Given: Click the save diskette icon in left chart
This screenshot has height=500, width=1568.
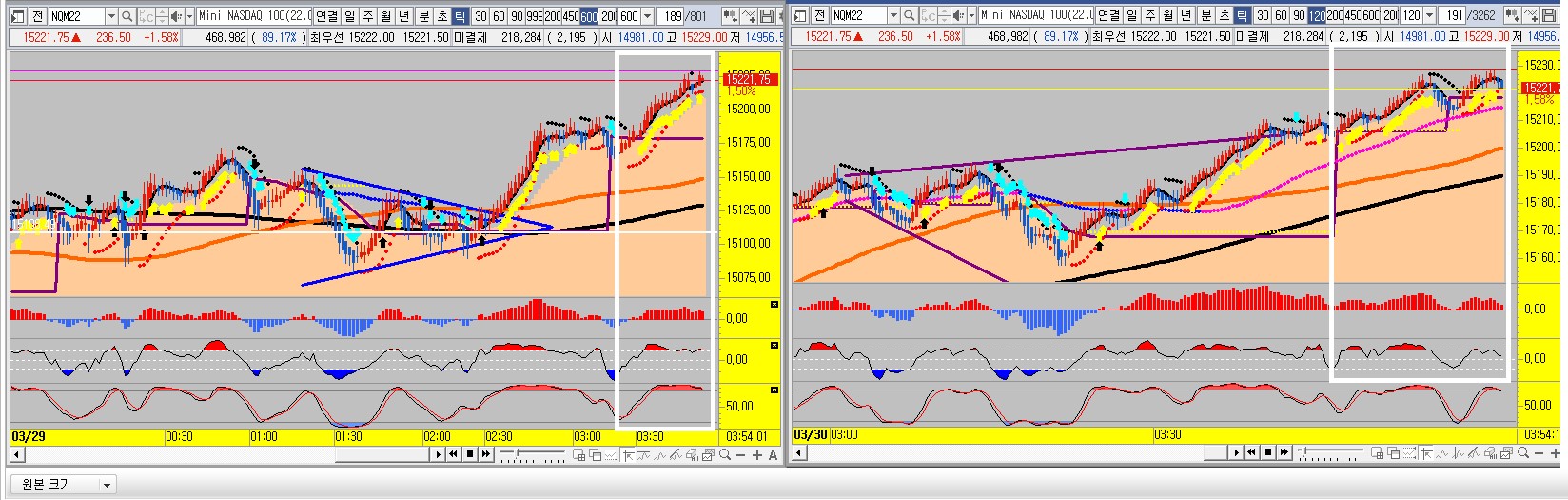Looking at the screenshot, I should [766, 16].
